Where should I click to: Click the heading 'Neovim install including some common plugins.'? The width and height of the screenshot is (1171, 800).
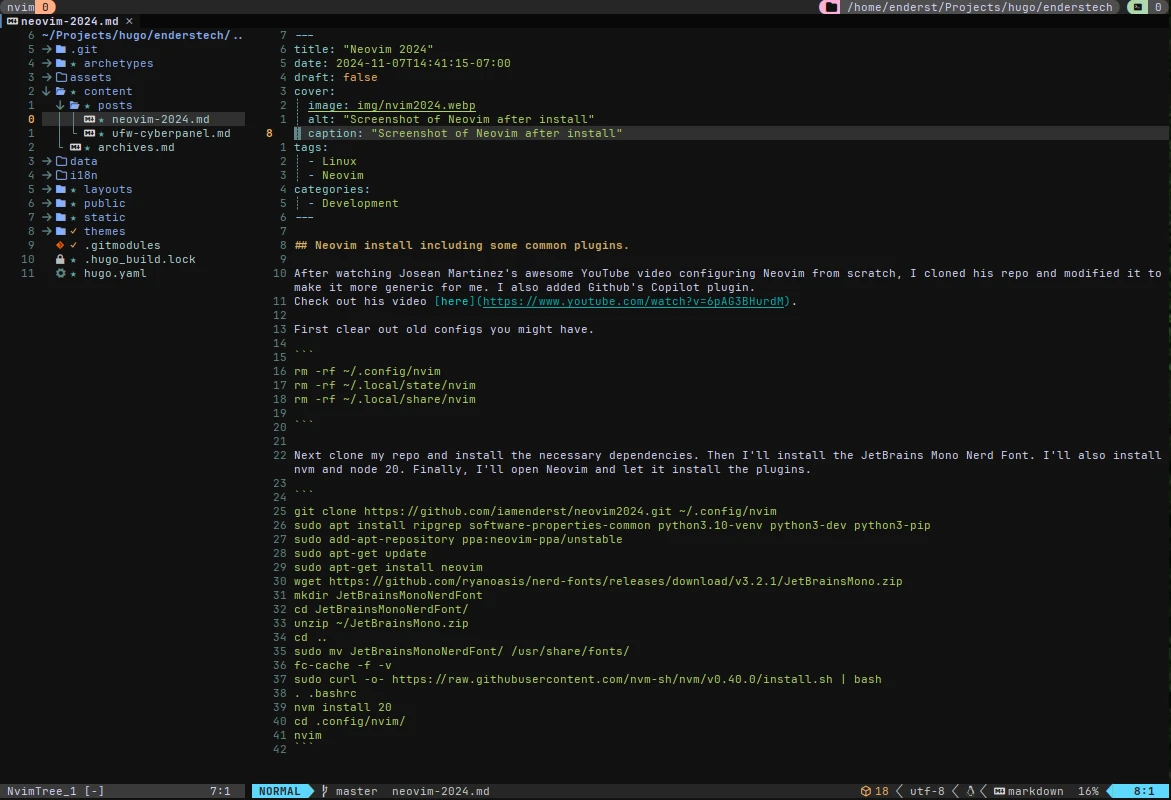coord(471,246)
